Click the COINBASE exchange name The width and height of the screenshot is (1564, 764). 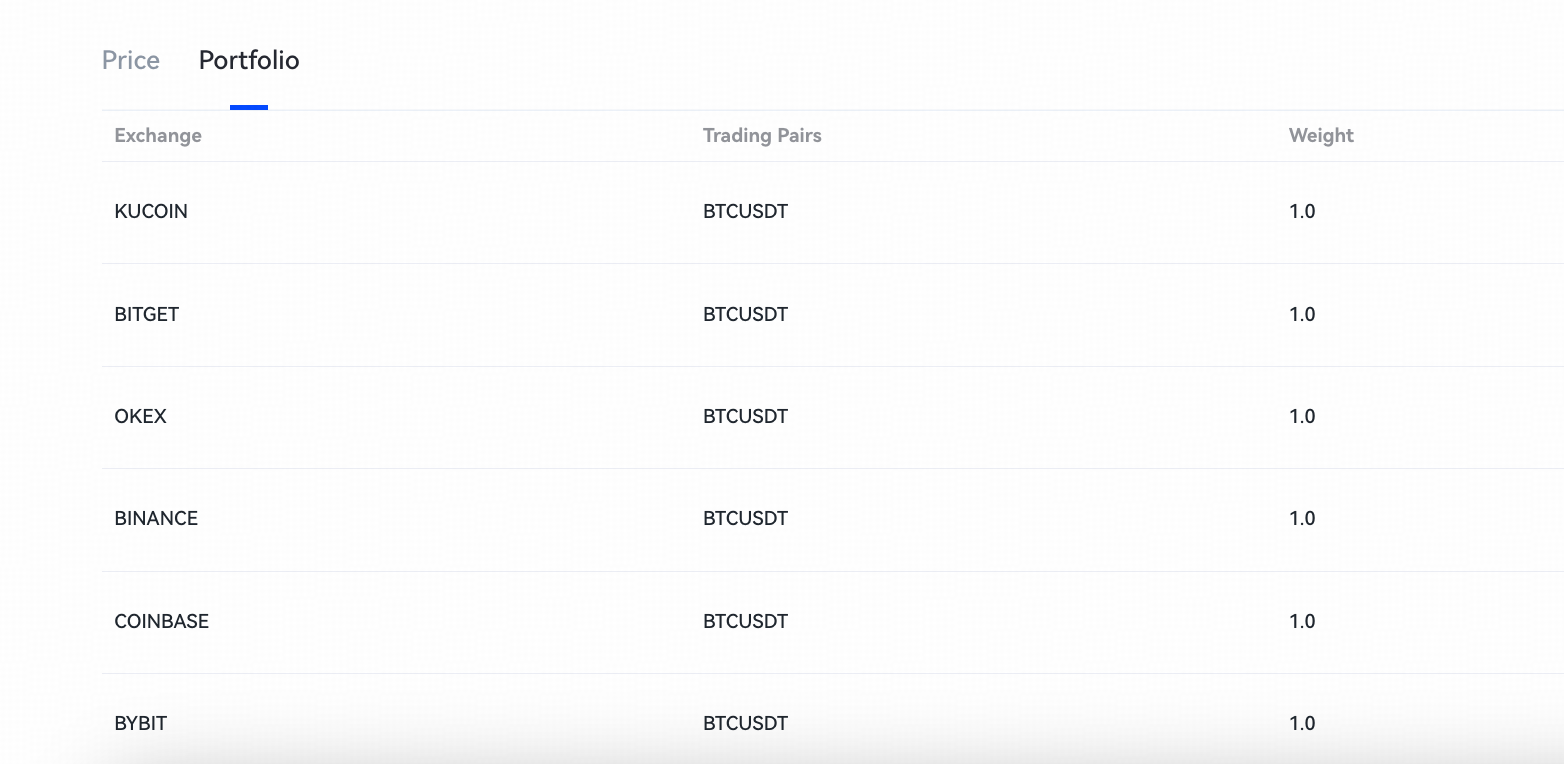[x=162, y=621]
